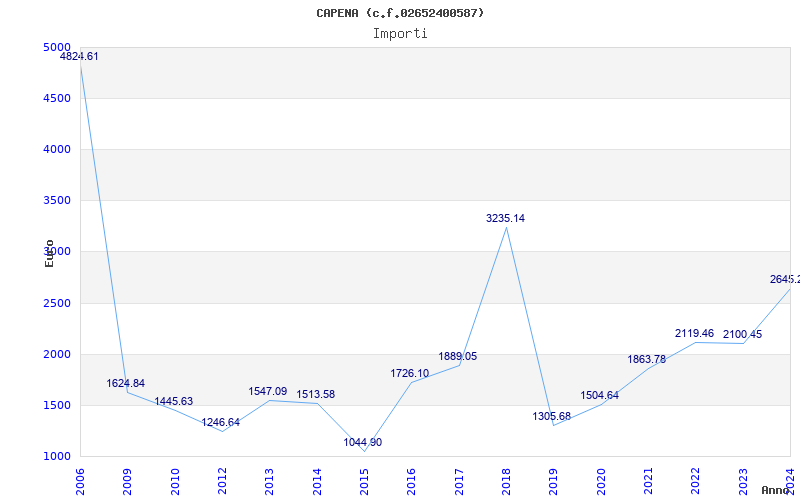Click the 2018 x-axis year label
Image resolution: width=800 pixels, height=500 pixels.
506,482
